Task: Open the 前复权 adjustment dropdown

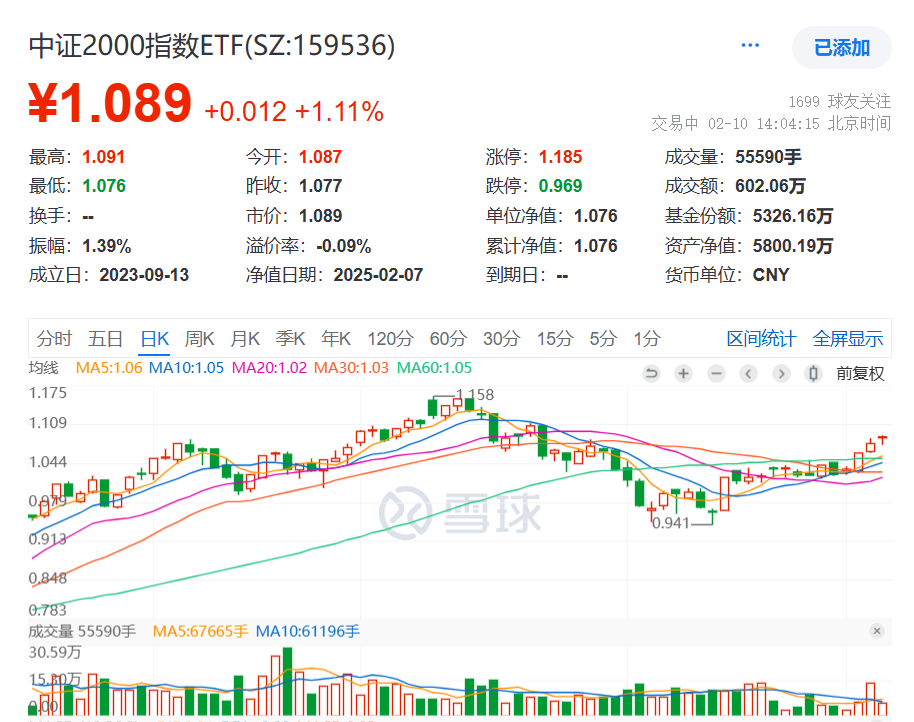Action: pos(862,373)
